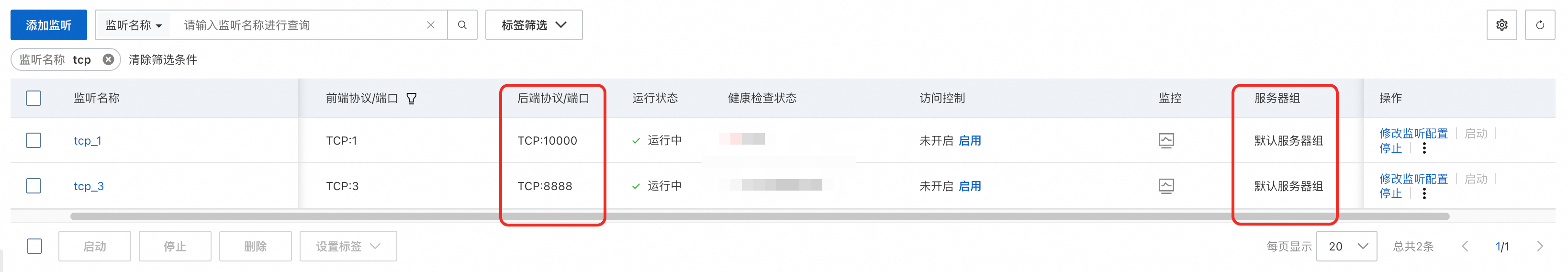The width and height of the screenshot is (1568, 272).
Task: Select the tcp_1 row checkbox
Action: (x=34, y=141)
